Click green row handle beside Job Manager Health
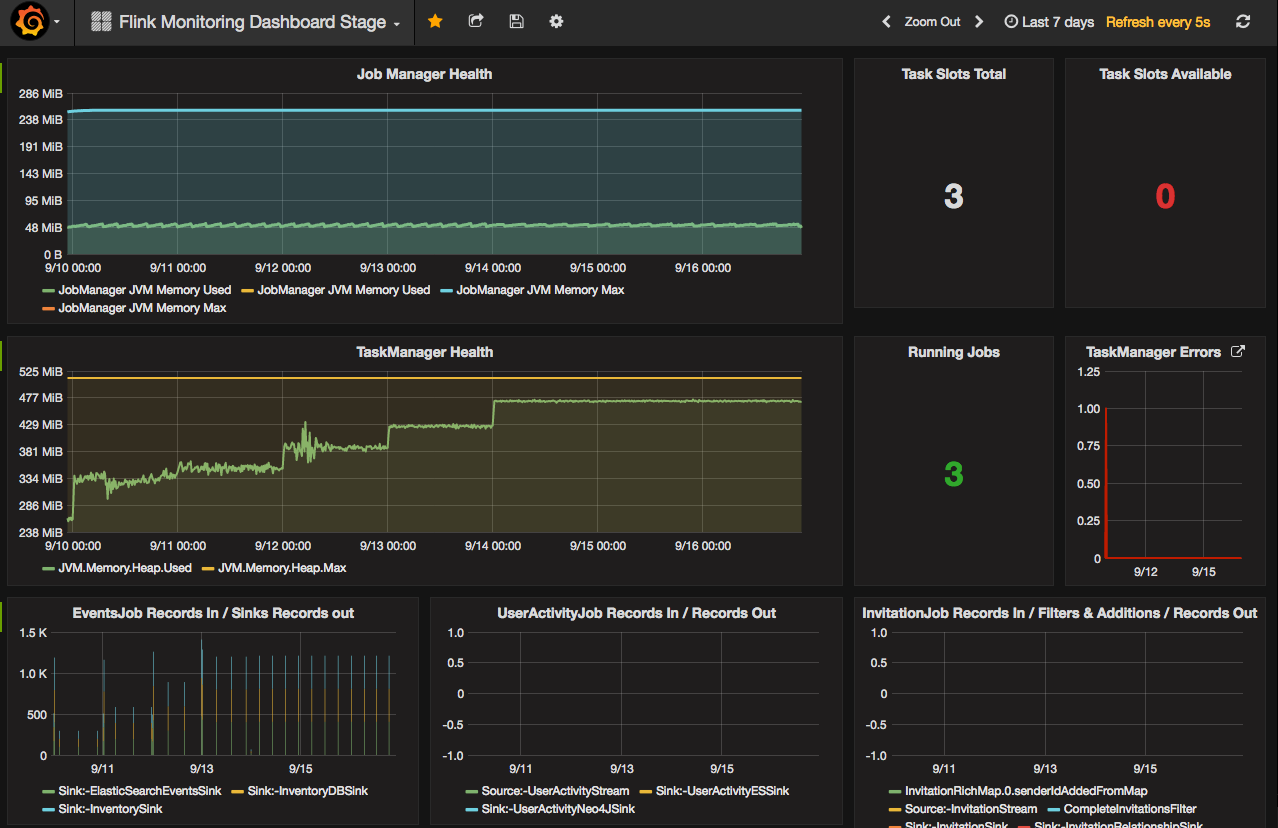This screenshot has height=828, width=1278. pos(1,78)
